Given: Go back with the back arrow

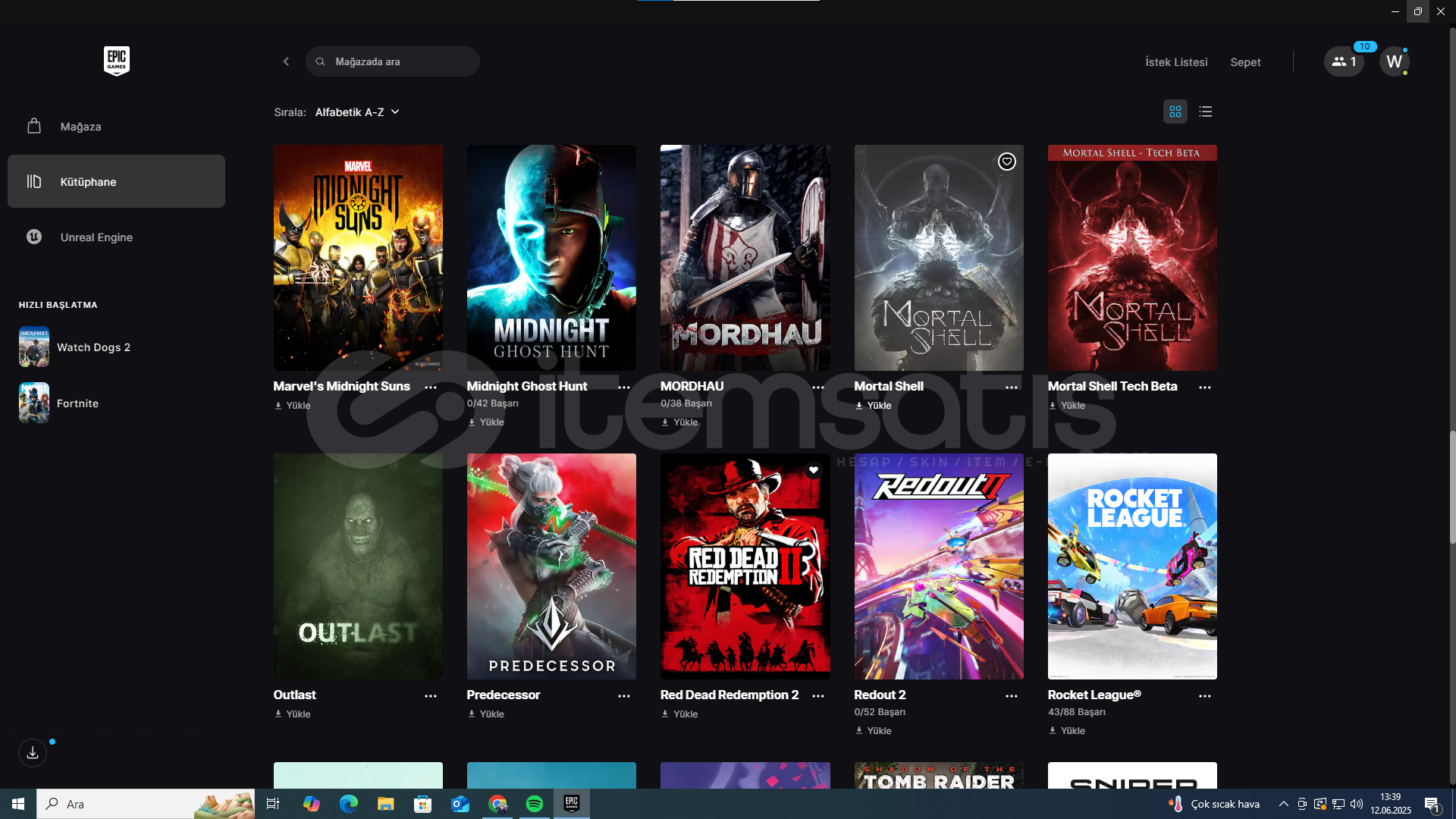Looking at the screenshot, I should [x=286, y=61].
